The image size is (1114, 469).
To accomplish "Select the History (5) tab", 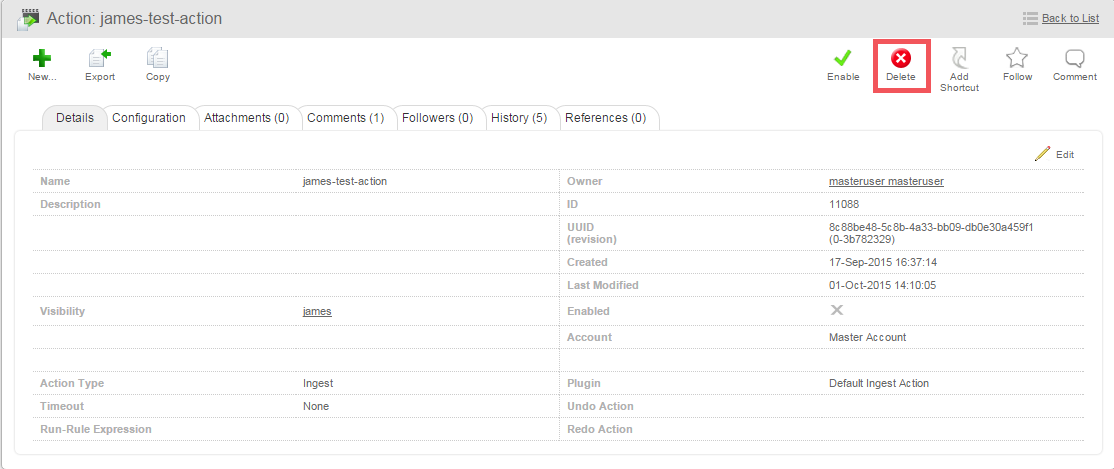I will [519, 118].
